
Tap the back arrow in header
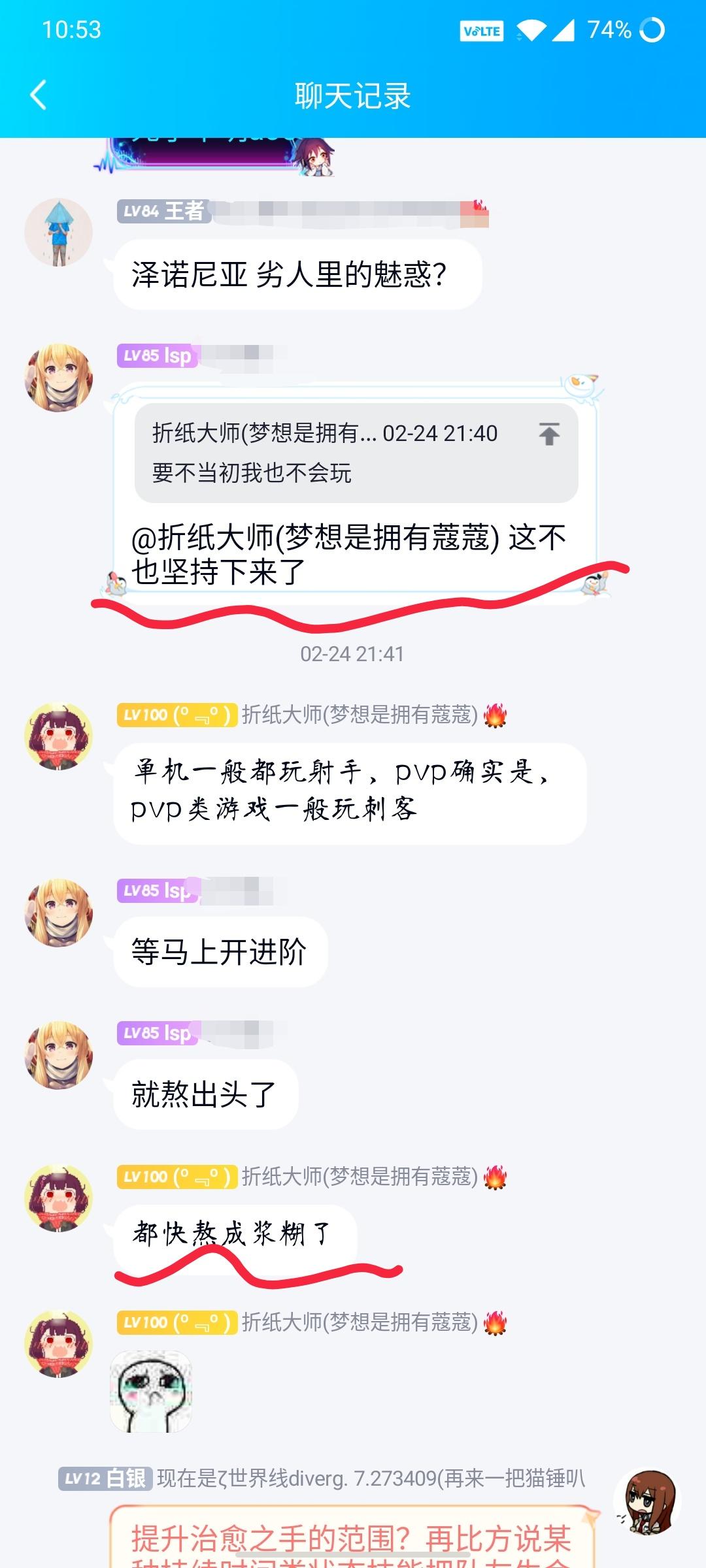[x=39, y=95]
